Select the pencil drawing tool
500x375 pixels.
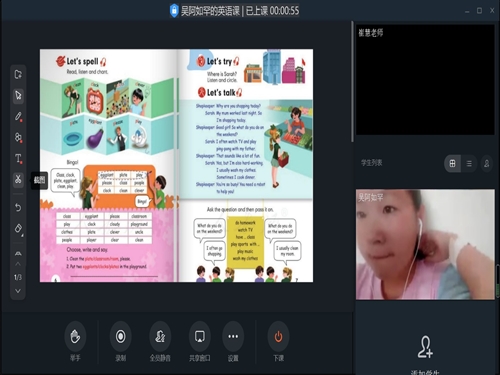[18, 116]
